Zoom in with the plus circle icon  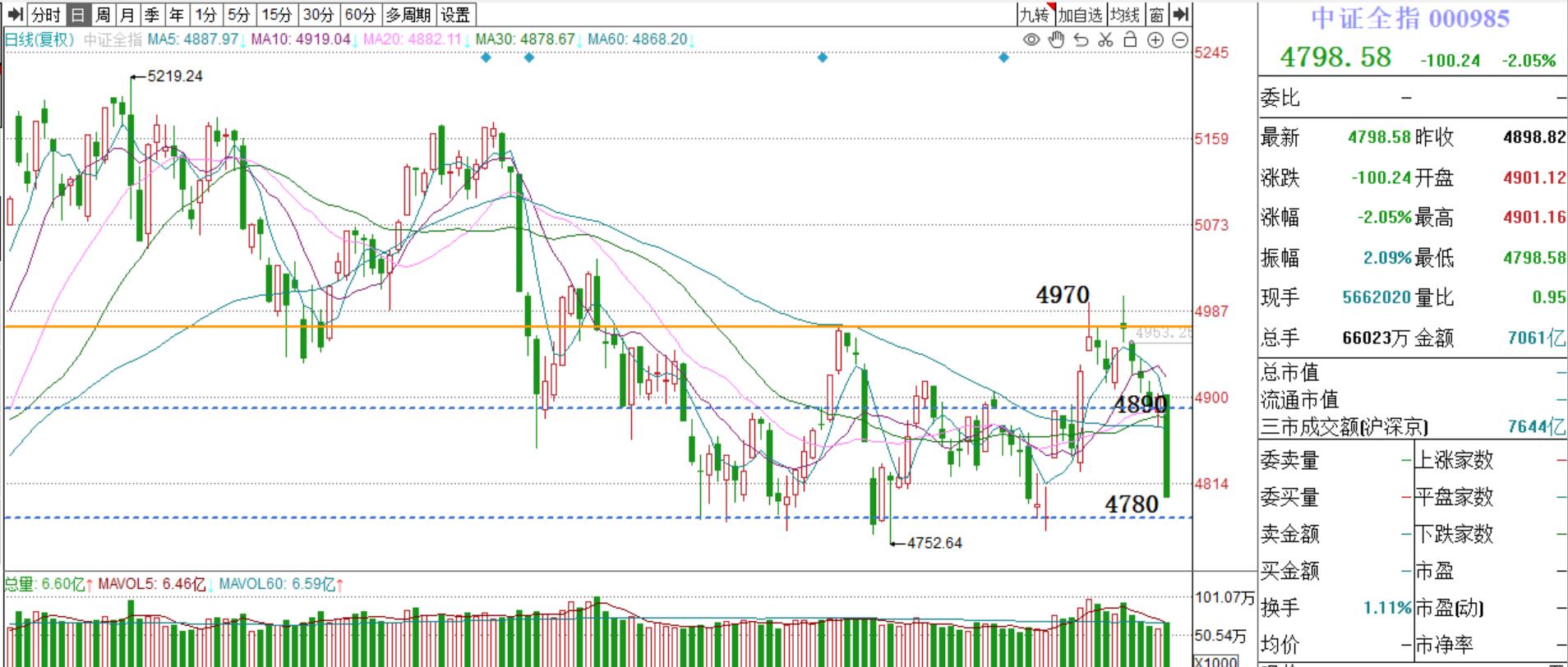[1155, 39]
